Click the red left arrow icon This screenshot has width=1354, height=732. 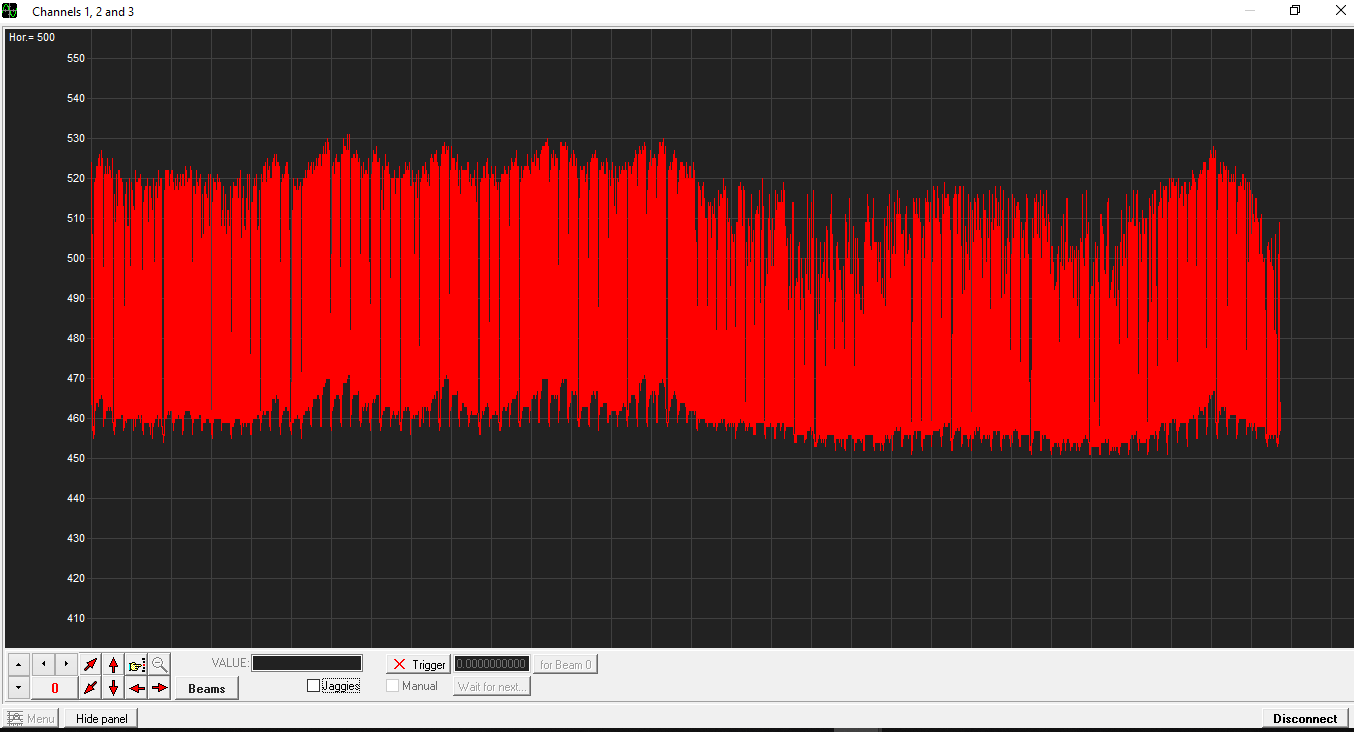point(137,688)
